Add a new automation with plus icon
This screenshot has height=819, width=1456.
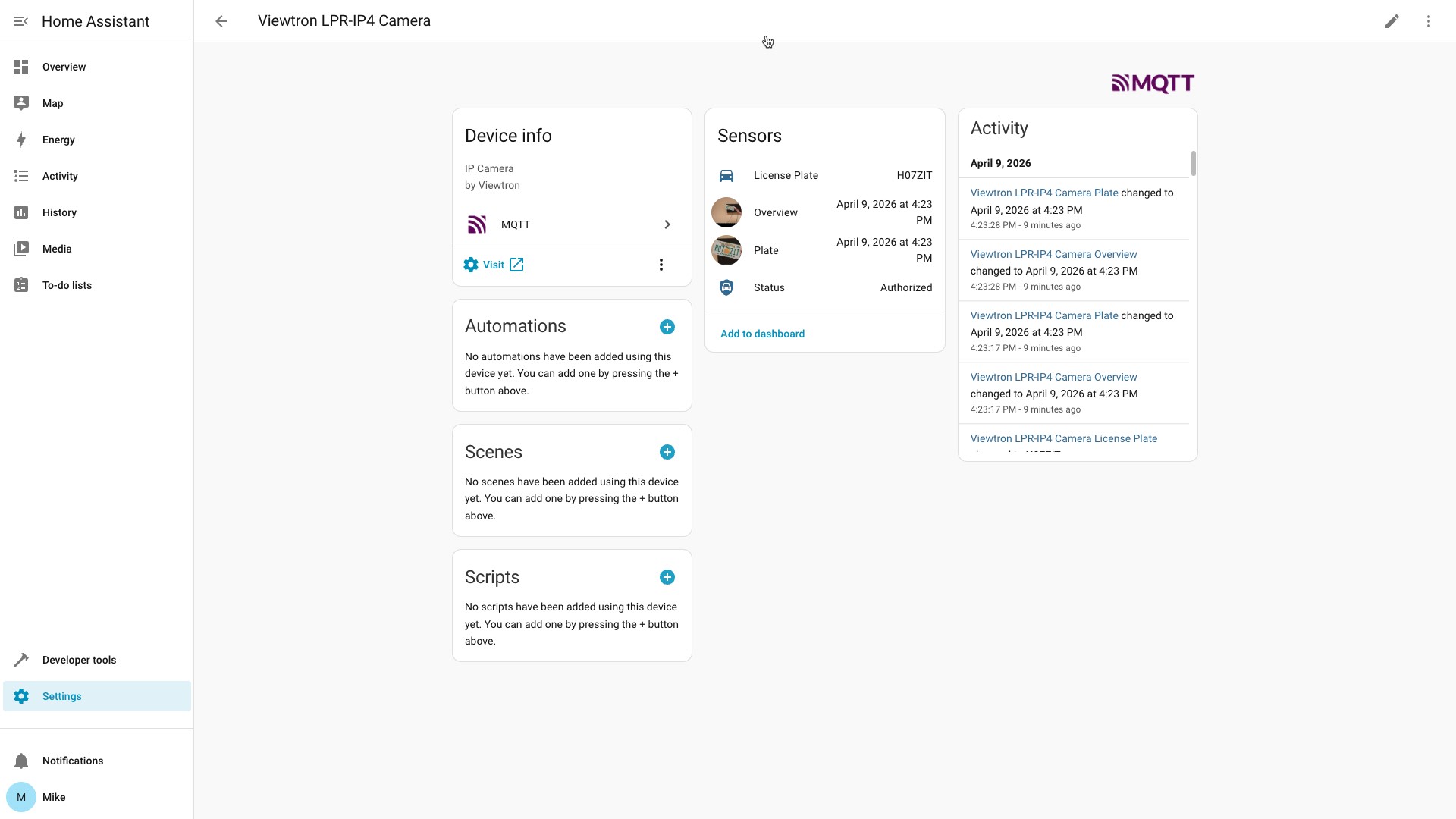[667, 327]
